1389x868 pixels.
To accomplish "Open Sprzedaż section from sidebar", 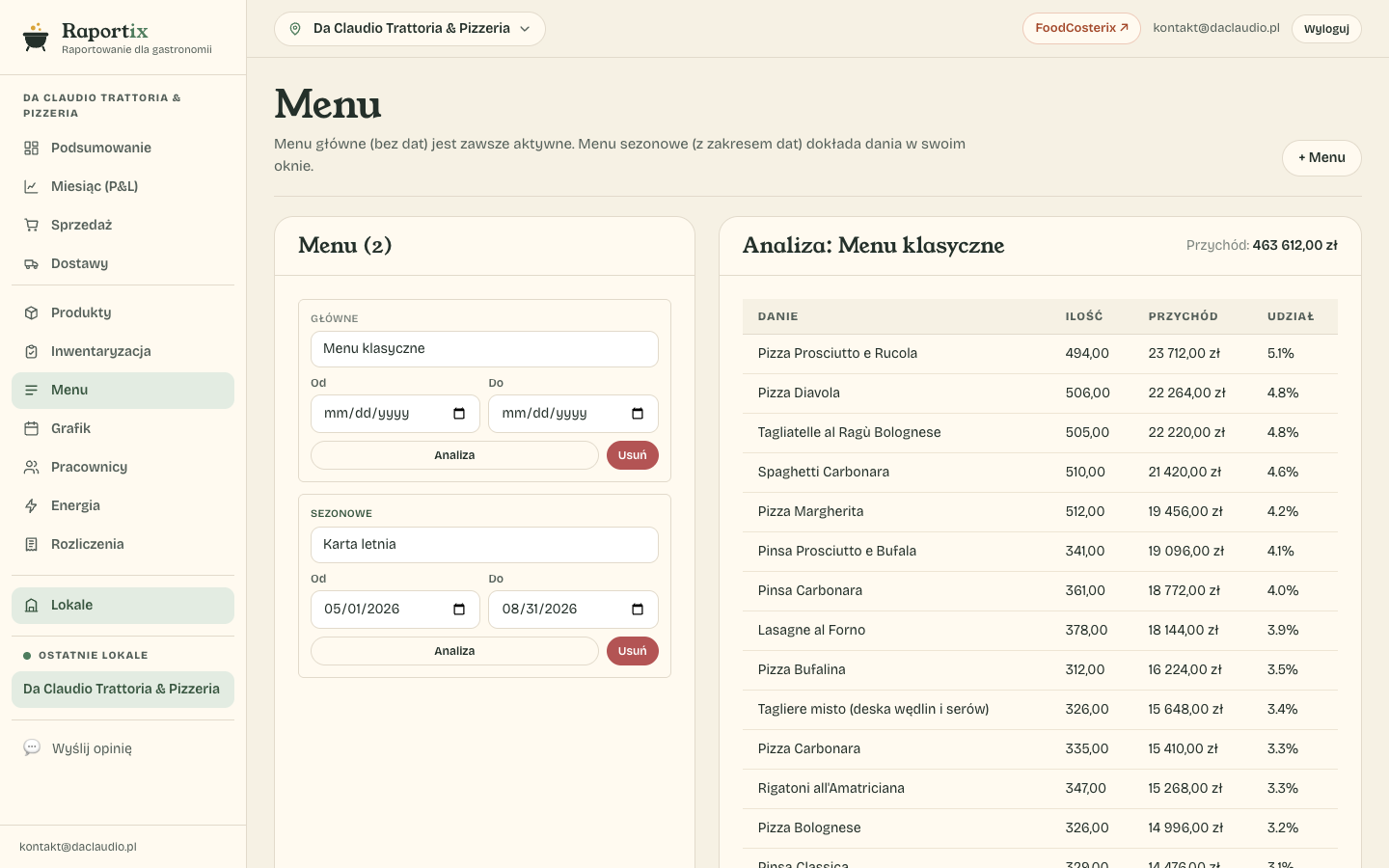I will pos(123,225).
